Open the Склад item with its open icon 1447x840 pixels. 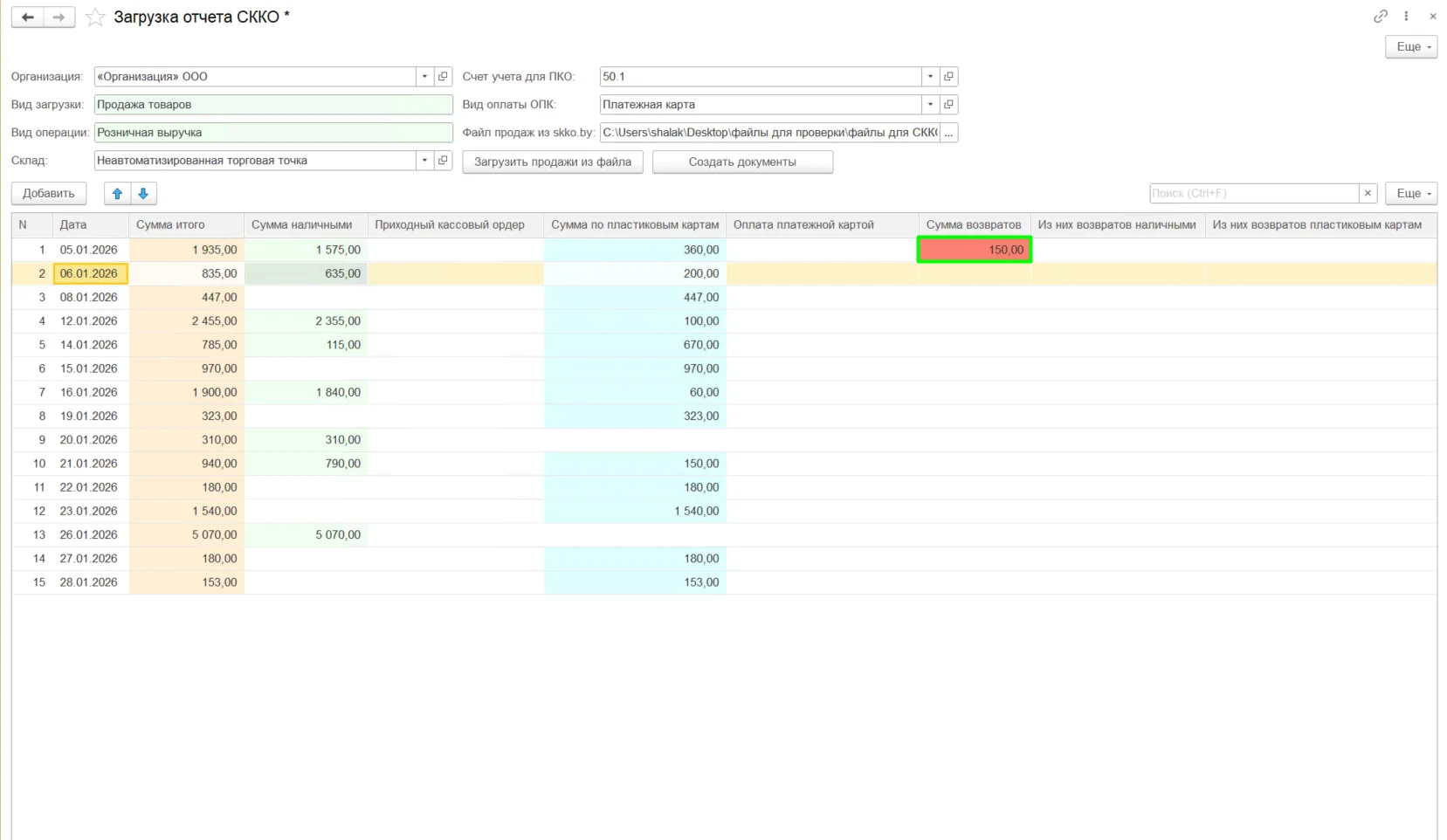[x=443, y=161]
